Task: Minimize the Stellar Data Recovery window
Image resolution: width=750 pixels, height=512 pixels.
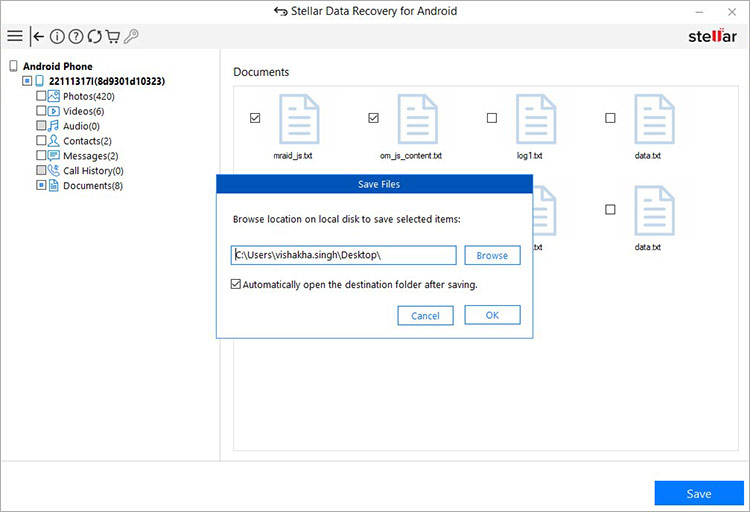Action: point(699,12)
